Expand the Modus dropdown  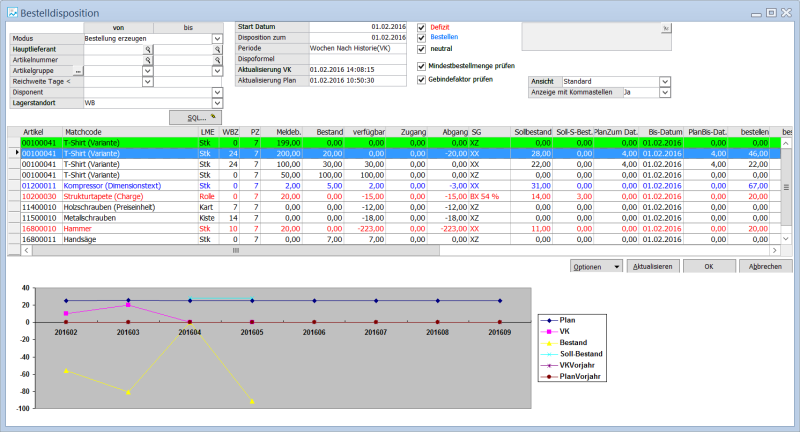click(216, 38)
